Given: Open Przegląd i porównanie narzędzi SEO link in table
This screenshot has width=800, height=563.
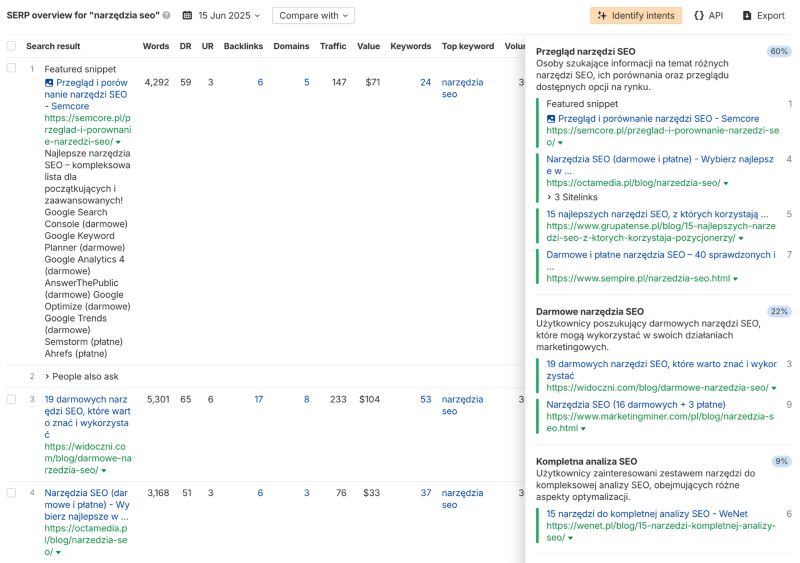Looking at the screenshot, I should point(86,94).
